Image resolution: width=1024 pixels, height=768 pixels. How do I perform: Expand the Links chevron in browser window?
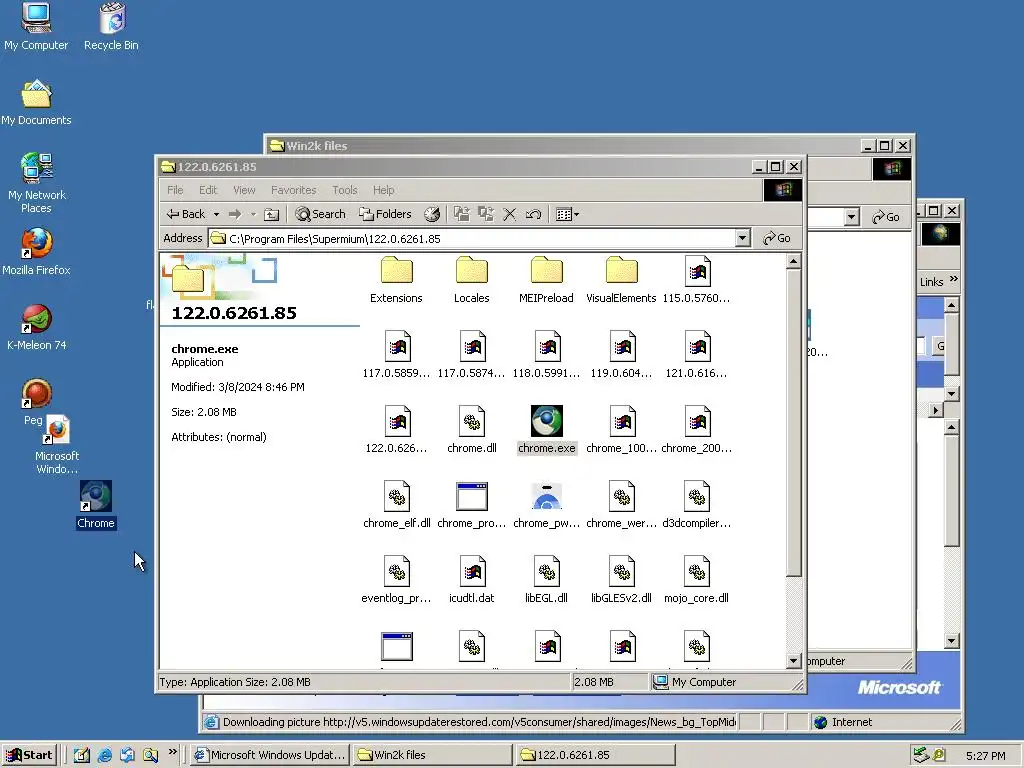coord(953,280)
